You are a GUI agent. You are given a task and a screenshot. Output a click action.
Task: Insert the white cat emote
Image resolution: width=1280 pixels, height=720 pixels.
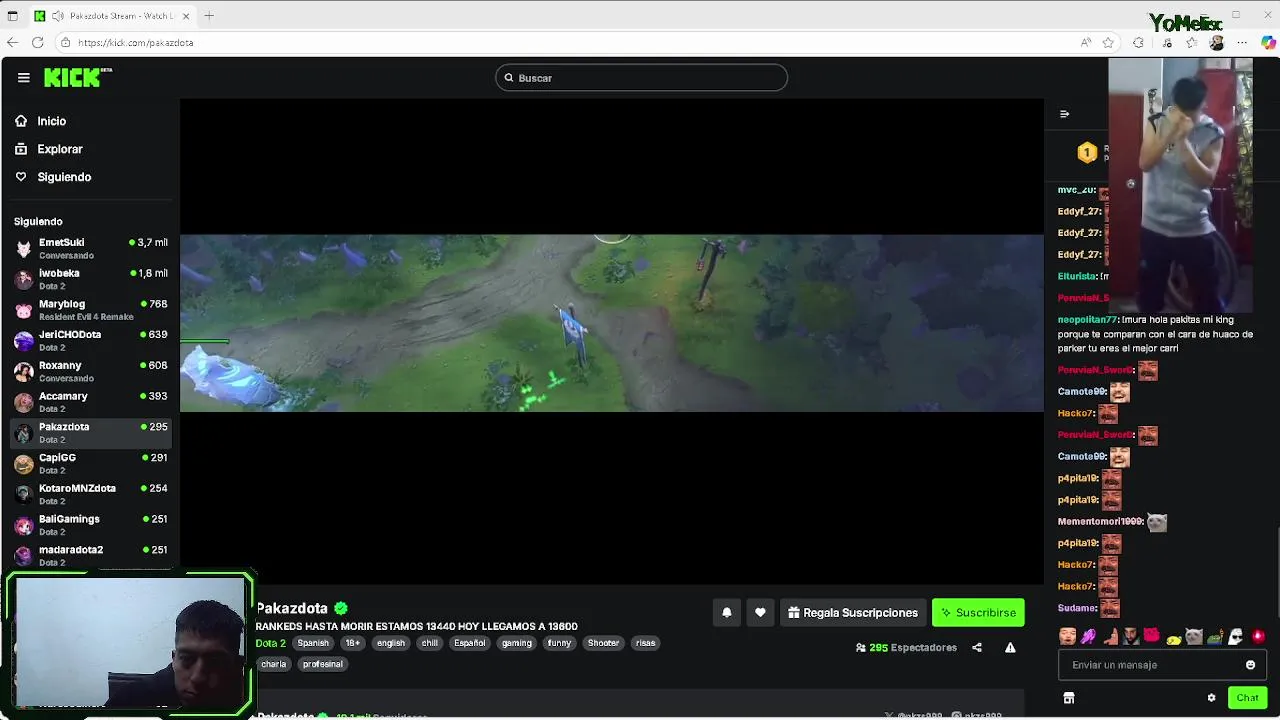pyautogui.click(x=1194, y=636)
